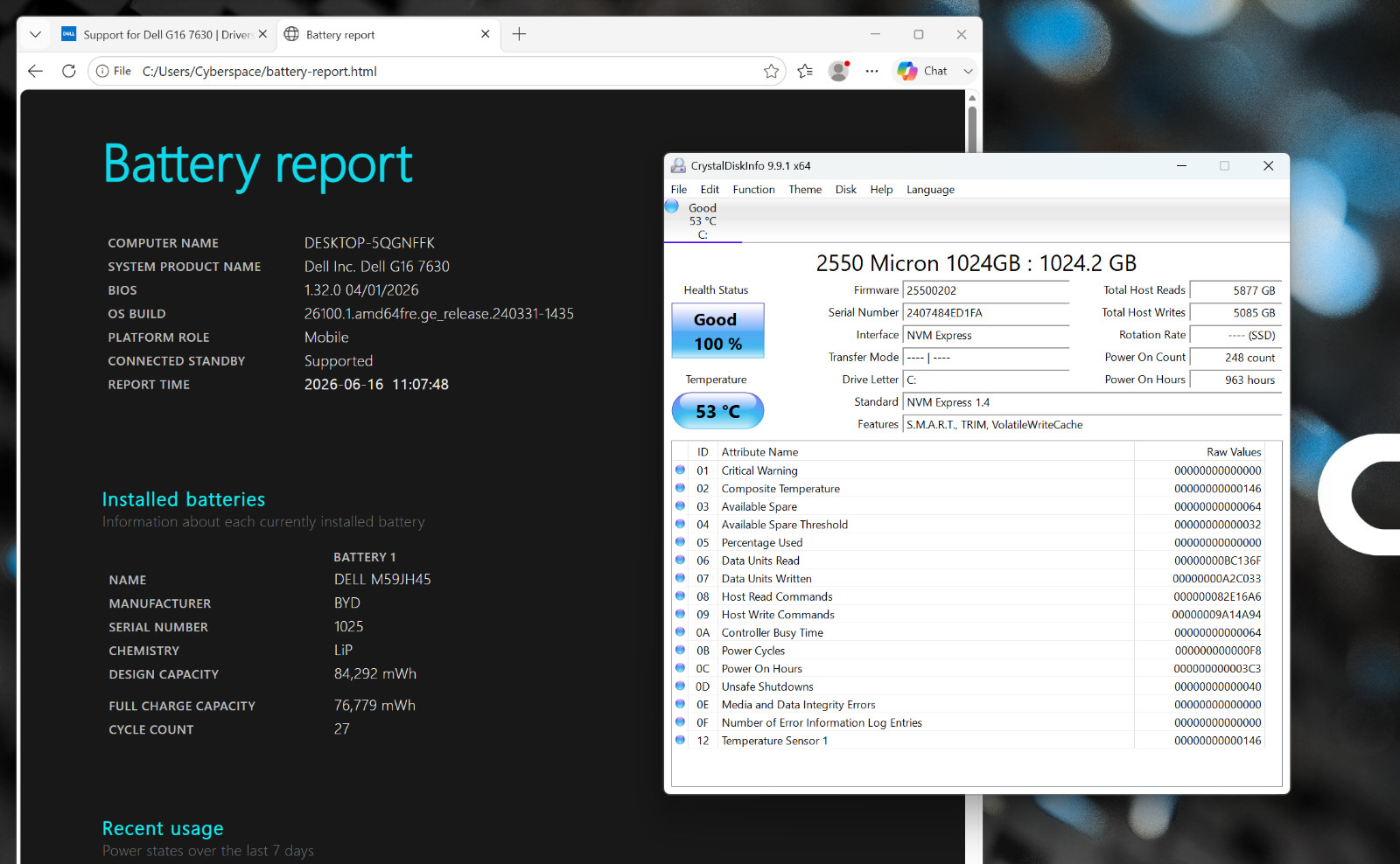Image resolution: width=1400 pixels, height=864 pixels.
Task: Click the Temperature Sensor 1 status dot
Action: [x=681, y=740]
